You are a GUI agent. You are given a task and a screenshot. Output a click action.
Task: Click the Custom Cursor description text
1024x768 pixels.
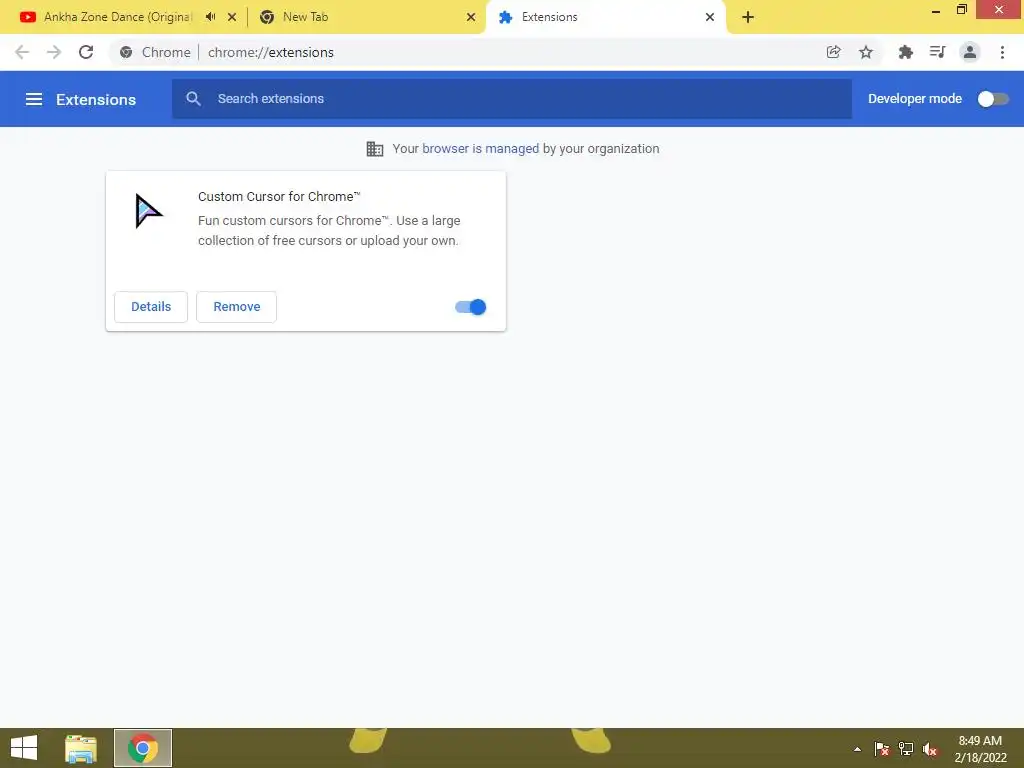329,231
